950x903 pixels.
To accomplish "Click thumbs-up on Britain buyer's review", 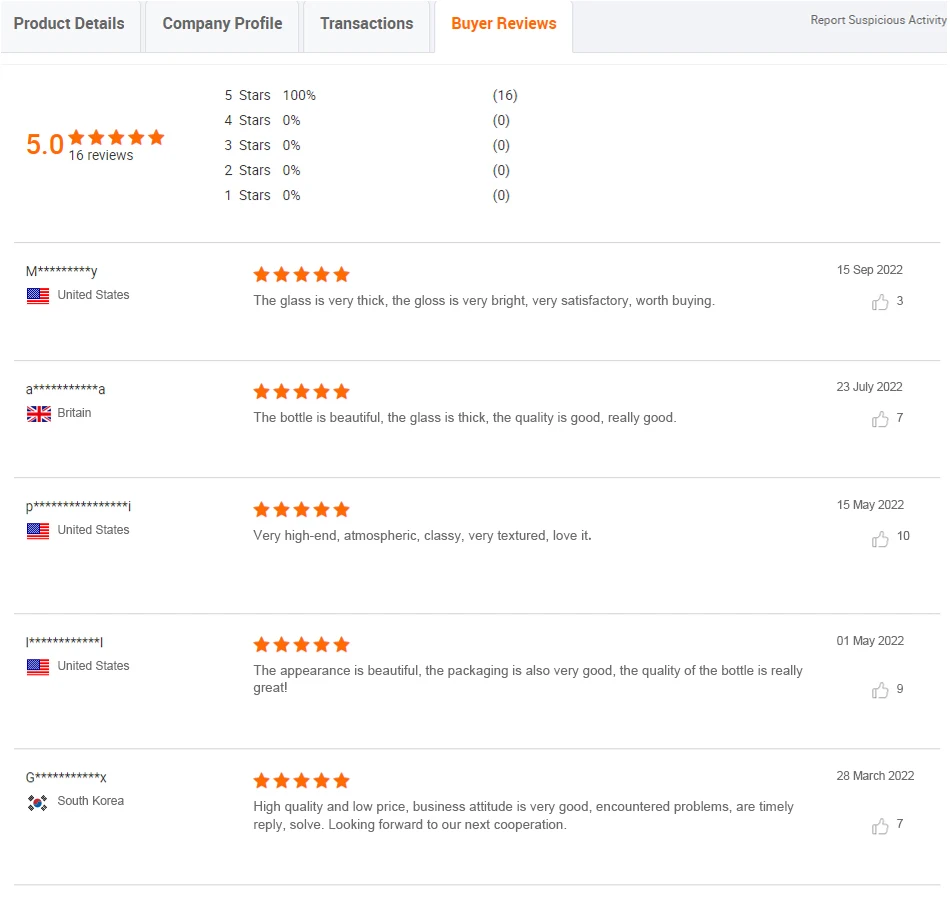I will point(880,419).
